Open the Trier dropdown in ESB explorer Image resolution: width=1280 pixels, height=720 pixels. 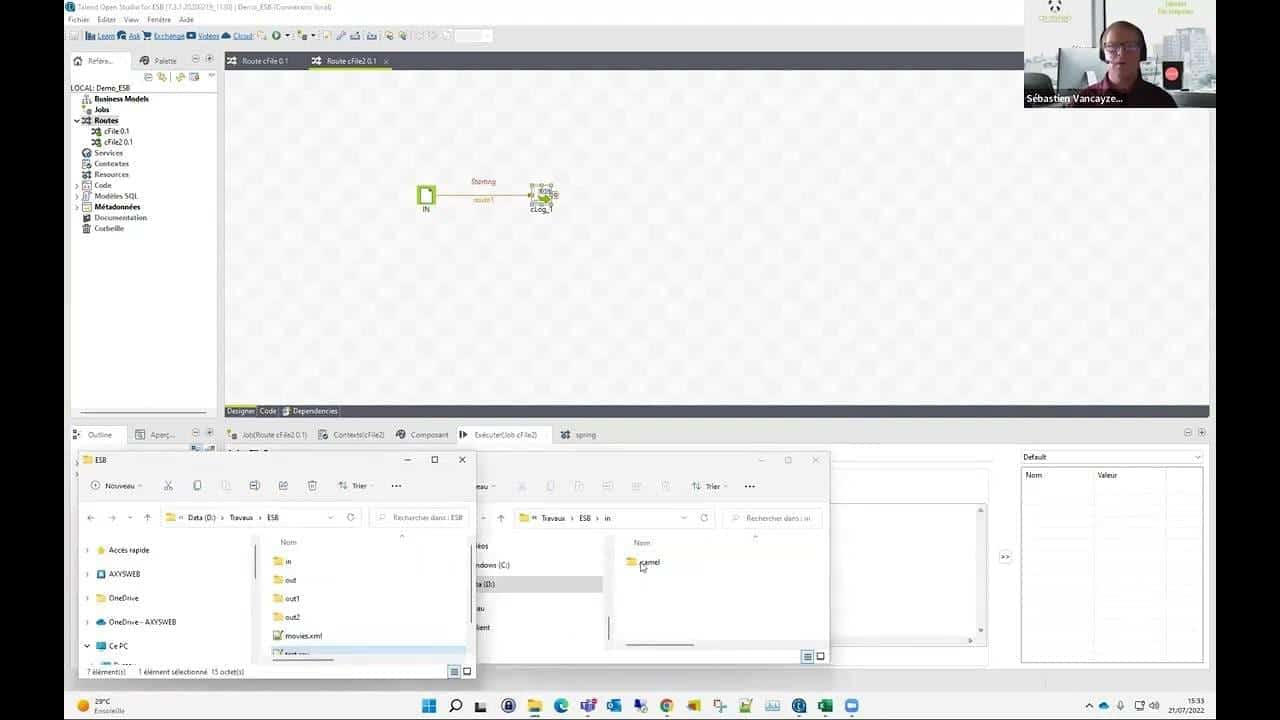tap(354, 486)
